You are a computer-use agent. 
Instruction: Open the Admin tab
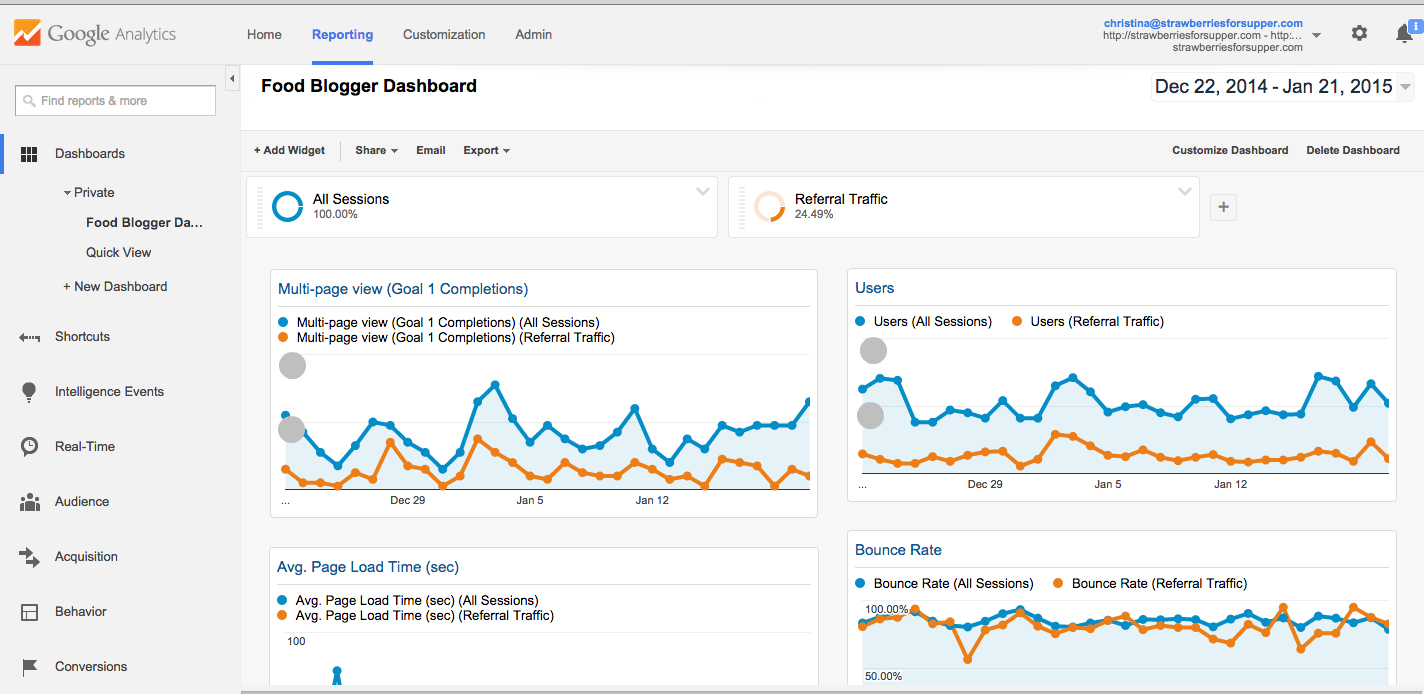click(533, 34)
